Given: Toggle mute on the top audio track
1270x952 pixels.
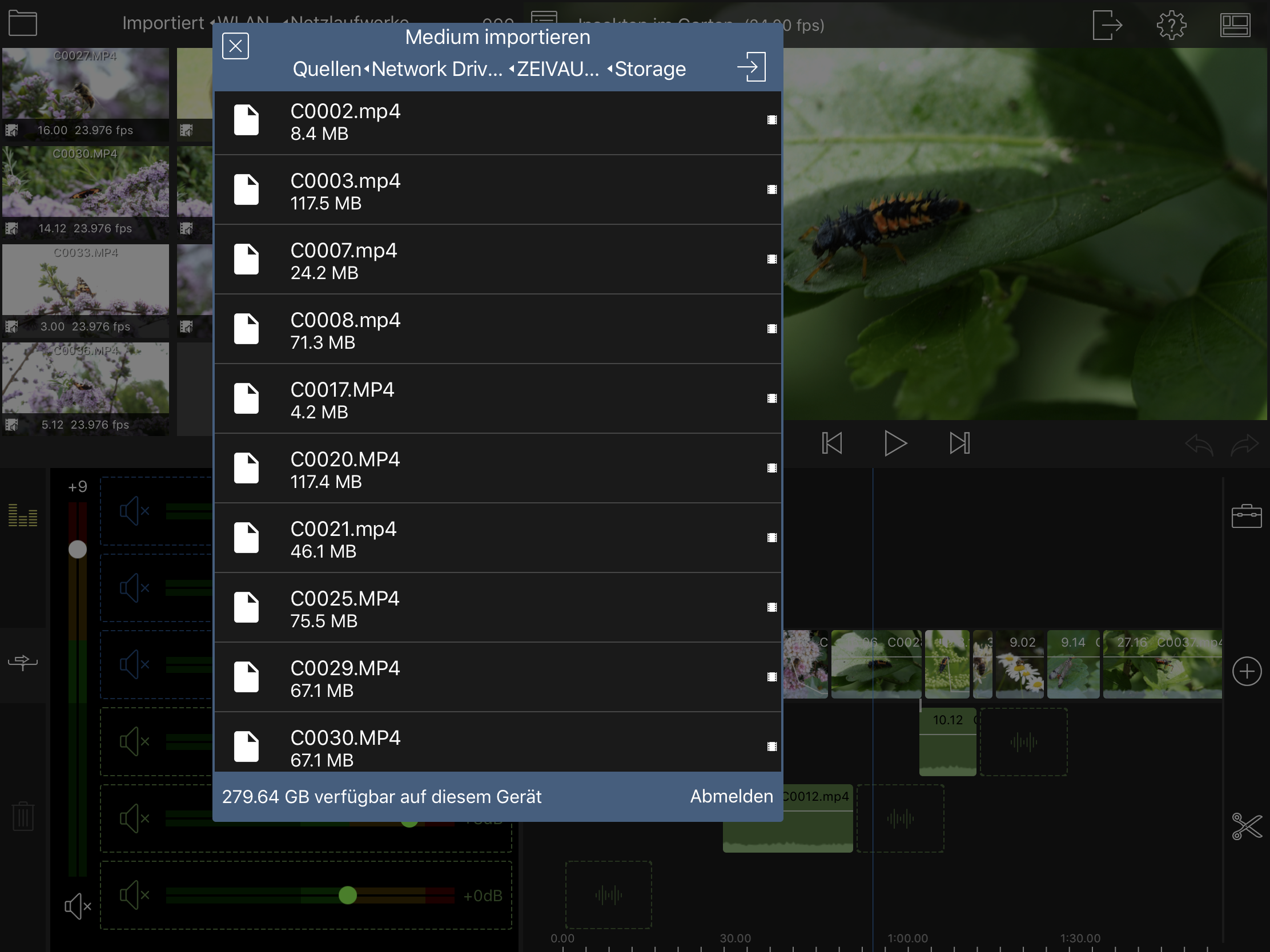Looking at the screenshot, I should (x=134, y=511).
